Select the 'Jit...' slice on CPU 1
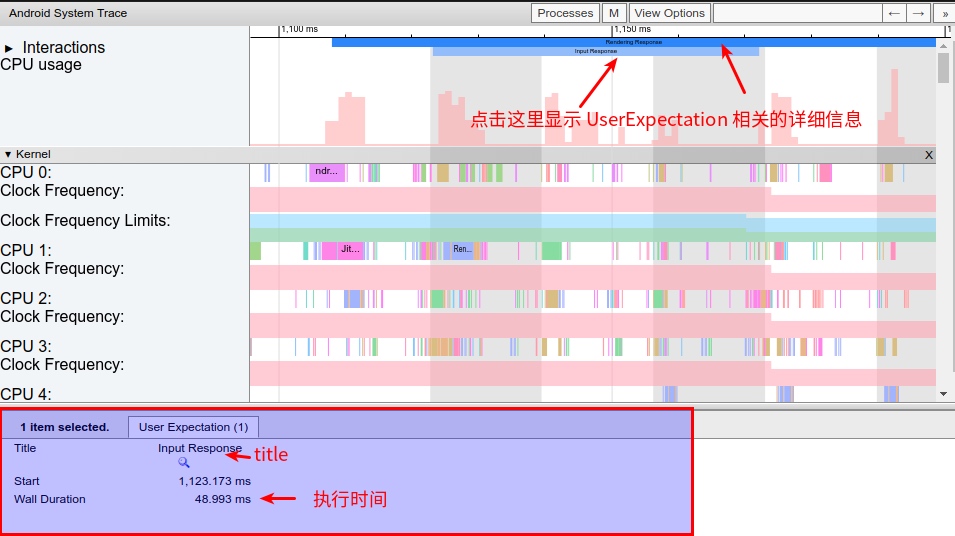 tap(350, 249)
